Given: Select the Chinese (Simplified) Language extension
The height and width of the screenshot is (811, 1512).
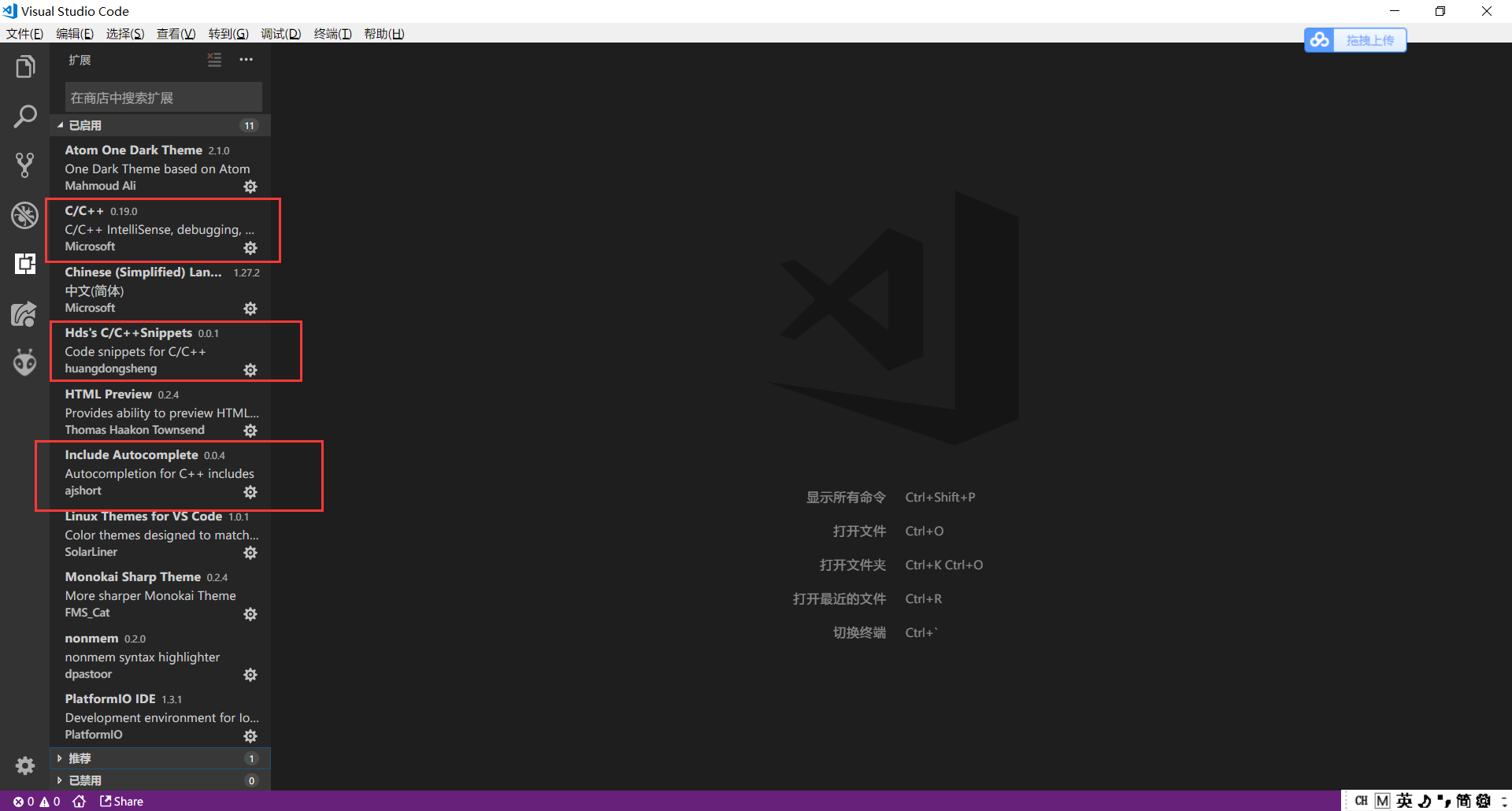Looking at the screenshot, I should point(161,289).
